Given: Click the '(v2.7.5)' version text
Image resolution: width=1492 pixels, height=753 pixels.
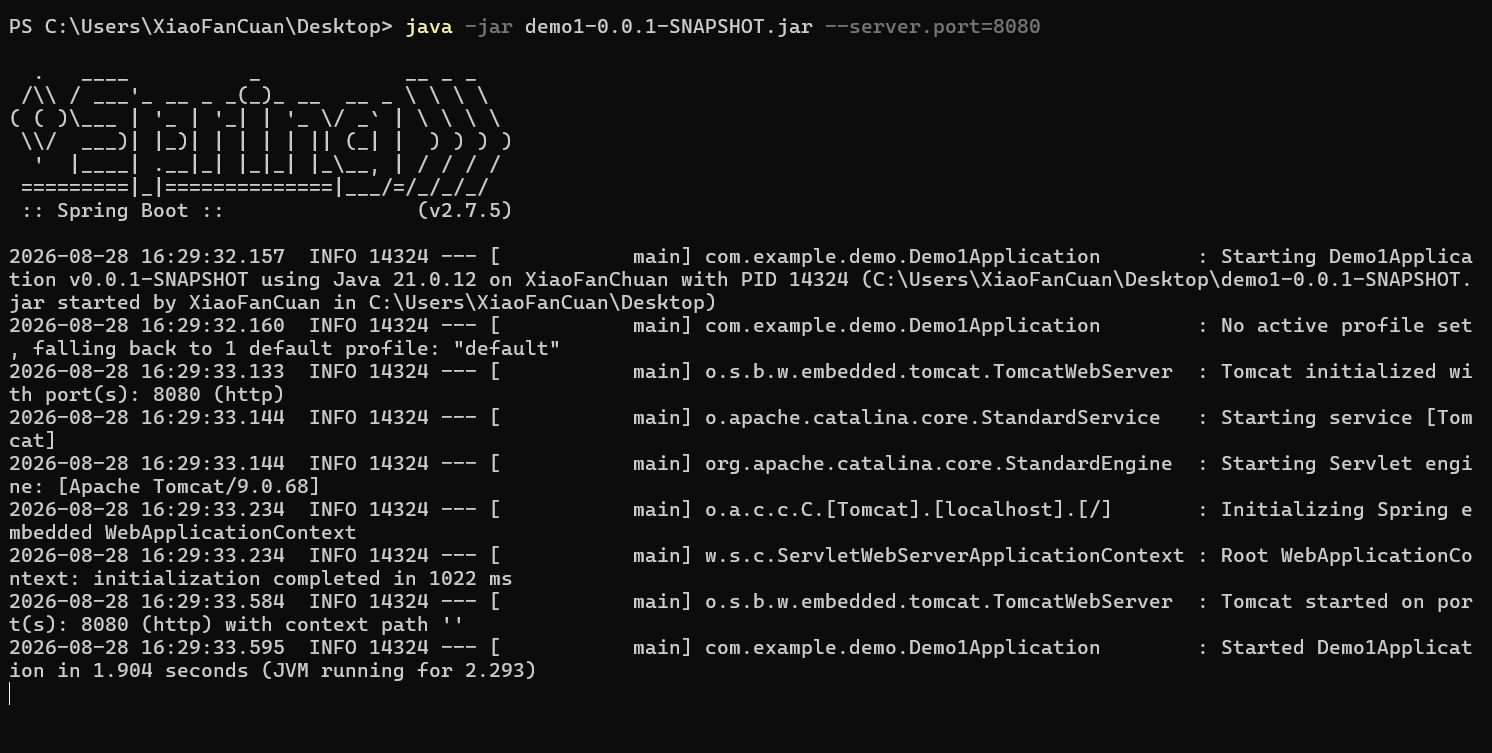Looking at the screenshot, I should (x=465, y=211).
